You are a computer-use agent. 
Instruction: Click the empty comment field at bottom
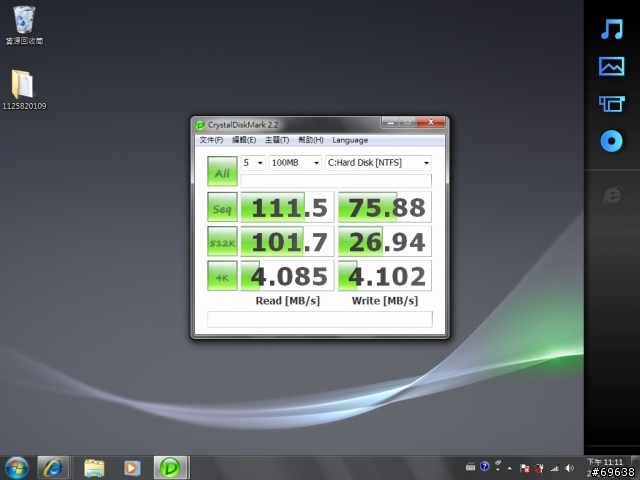point(320,319)
